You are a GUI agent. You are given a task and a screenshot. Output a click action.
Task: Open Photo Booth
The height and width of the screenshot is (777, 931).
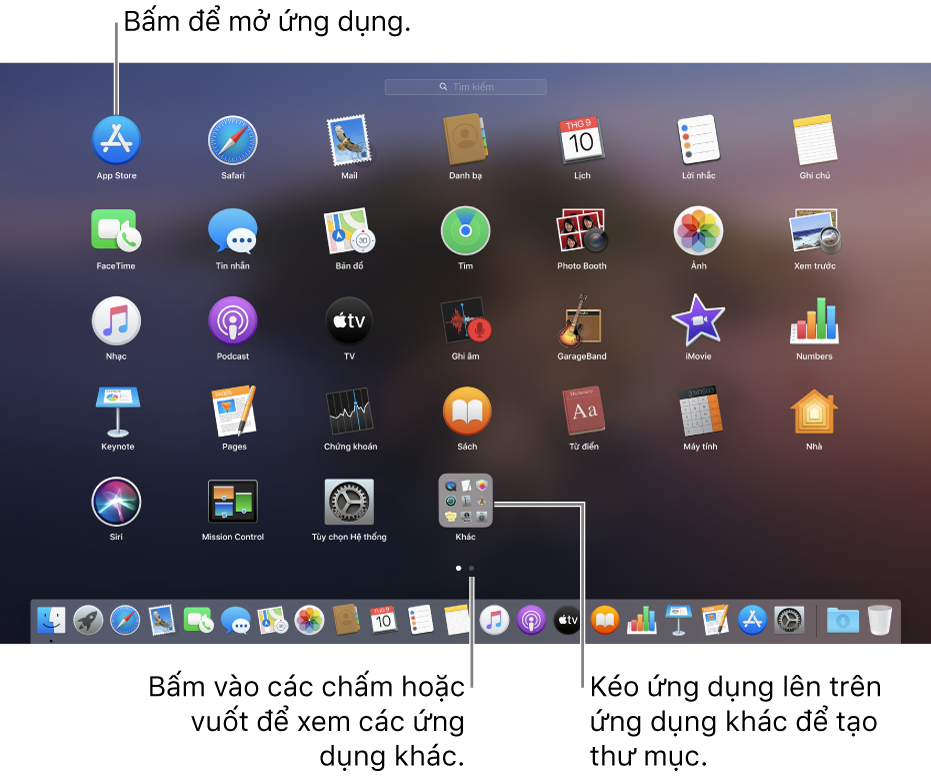point(582,230)
